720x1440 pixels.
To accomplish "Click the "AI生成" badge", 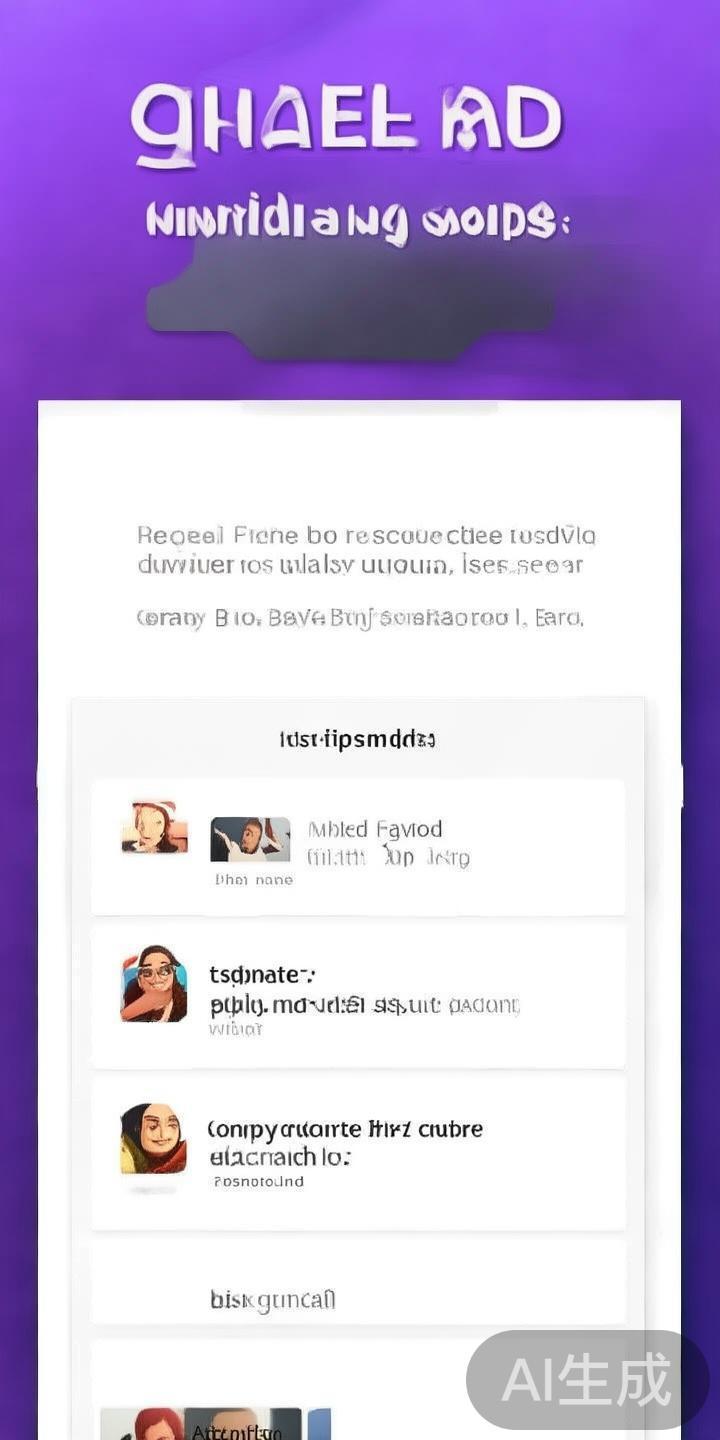I will coord(587,1380).
